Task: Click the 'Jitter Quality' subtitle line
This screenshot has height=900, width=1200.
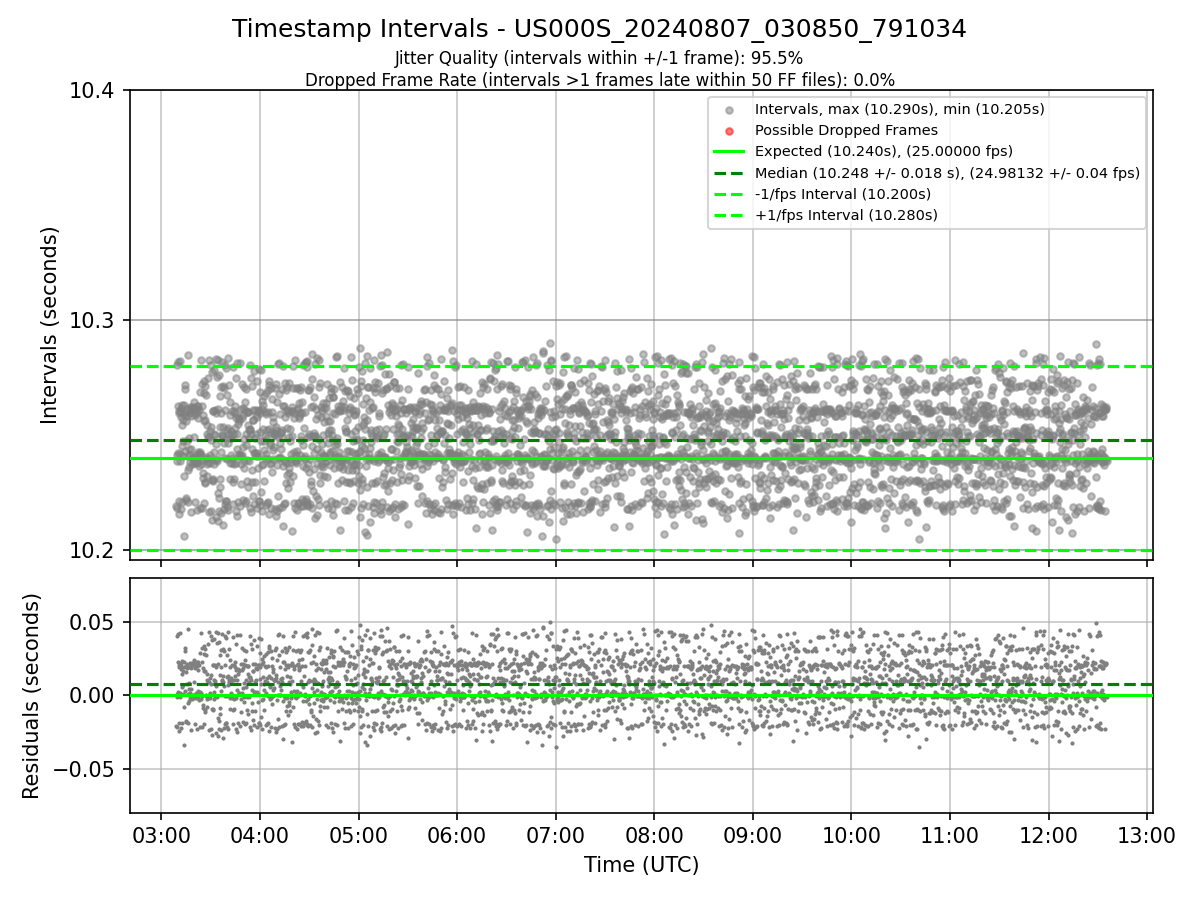Action: coord(599,58)
